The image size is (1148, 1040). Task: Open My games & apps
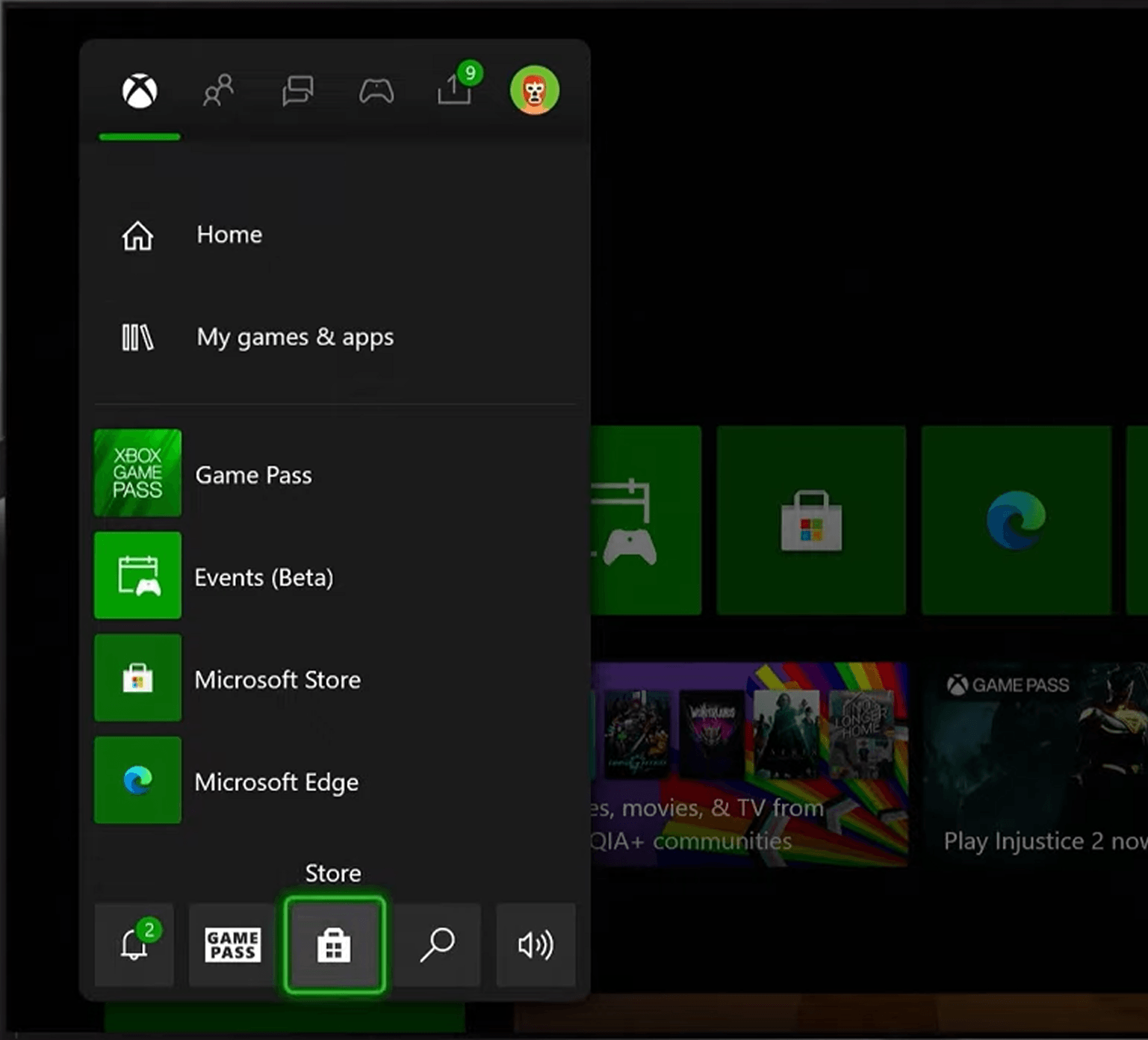tap(294, 337)
